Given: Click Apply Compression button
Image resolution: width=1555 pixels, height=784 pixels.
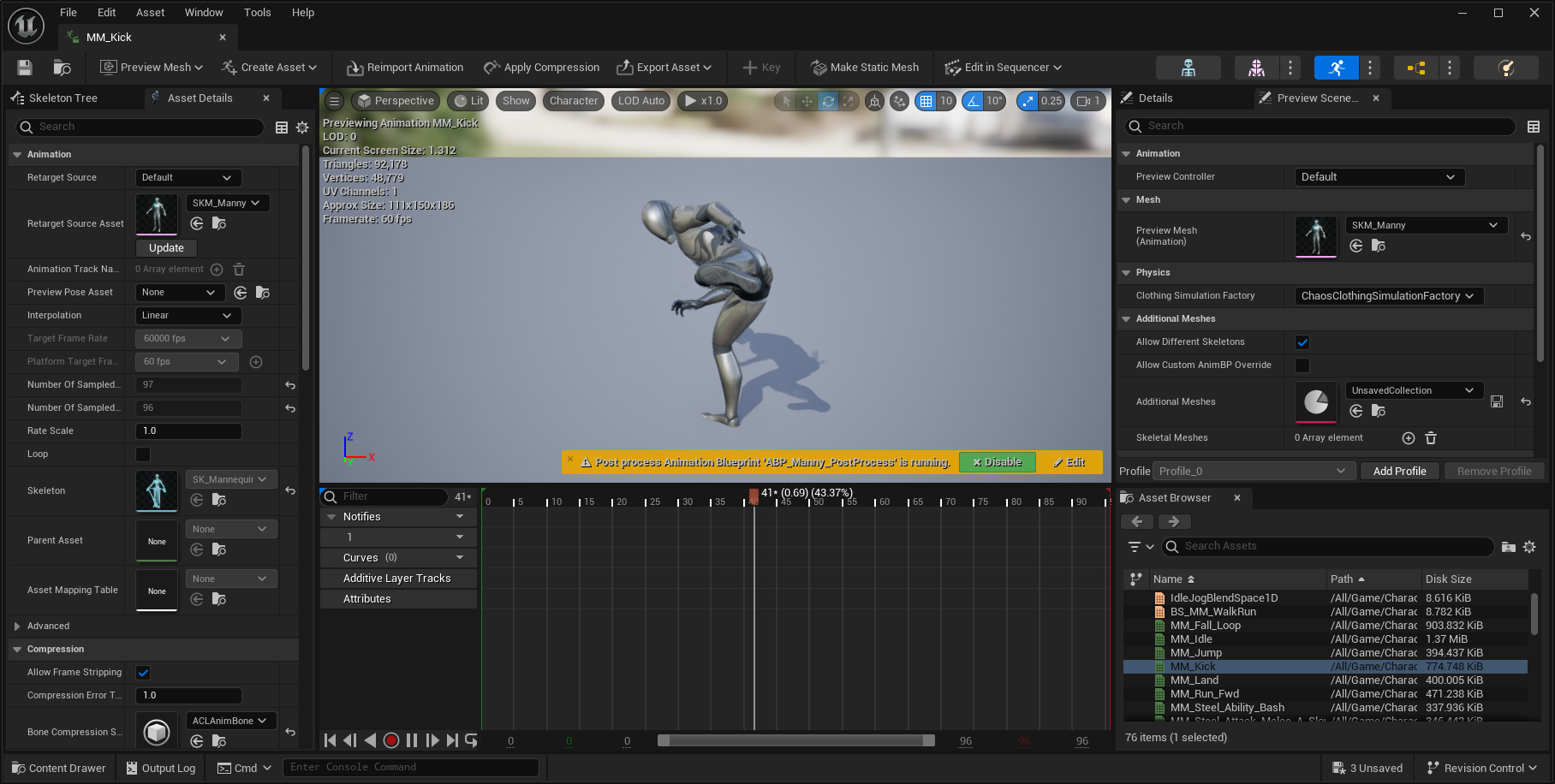Looking at the screenshot, I should click(x=542, y=68).
